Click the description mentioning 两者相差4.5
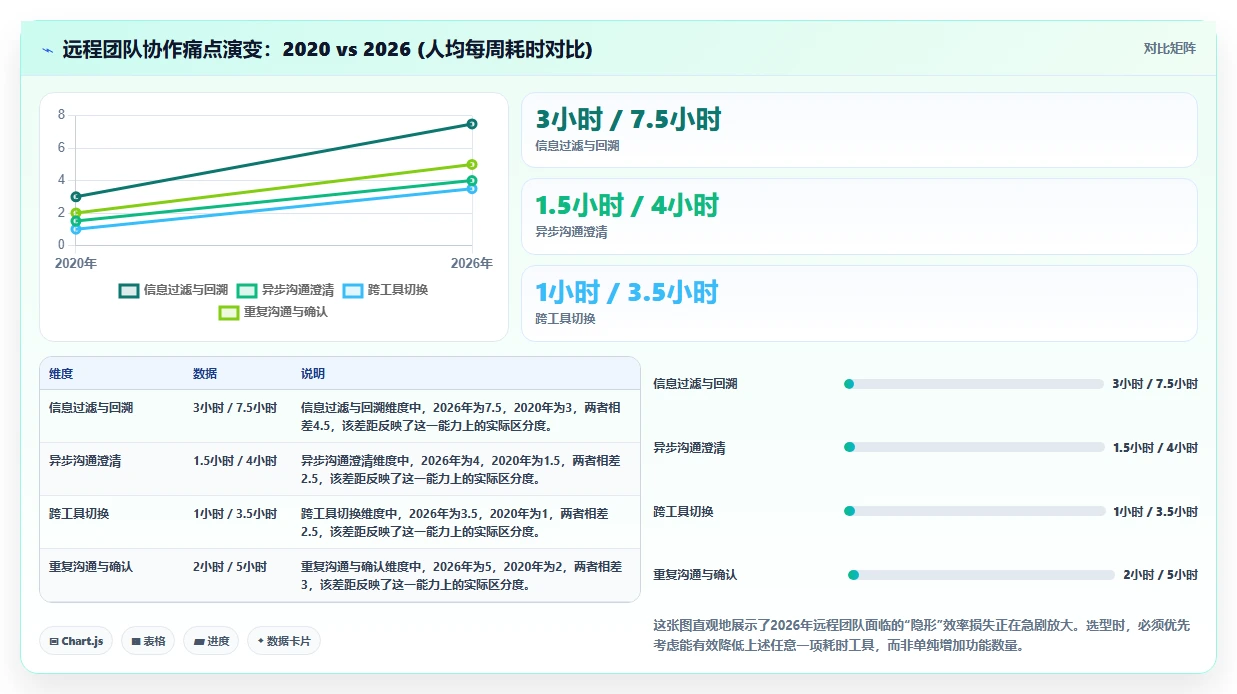This screenshot has height=694, width=1237. coord(461,416)
